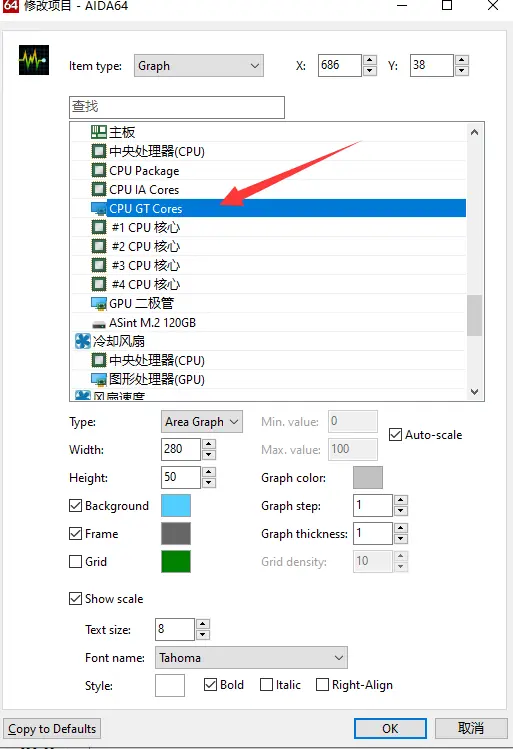Screen dimensions: 513x749
Task: Click the chip icon for #1 CPU 核心
Action: tap(99, 227)
